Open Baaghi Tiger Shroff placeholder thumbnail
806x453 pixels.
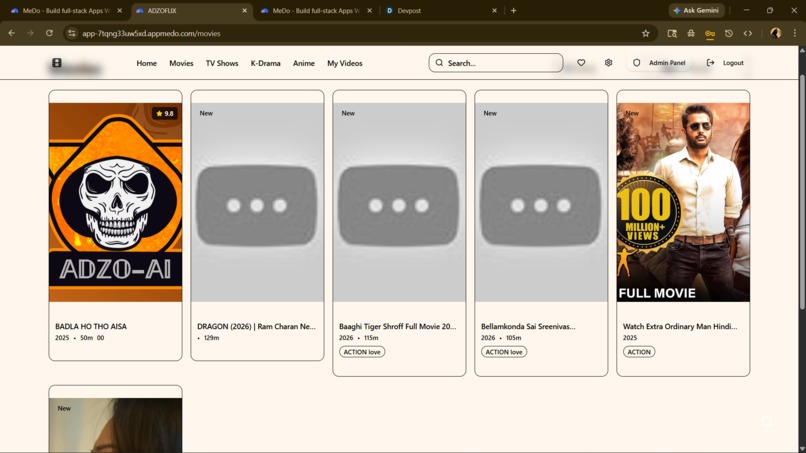point(399,202)
